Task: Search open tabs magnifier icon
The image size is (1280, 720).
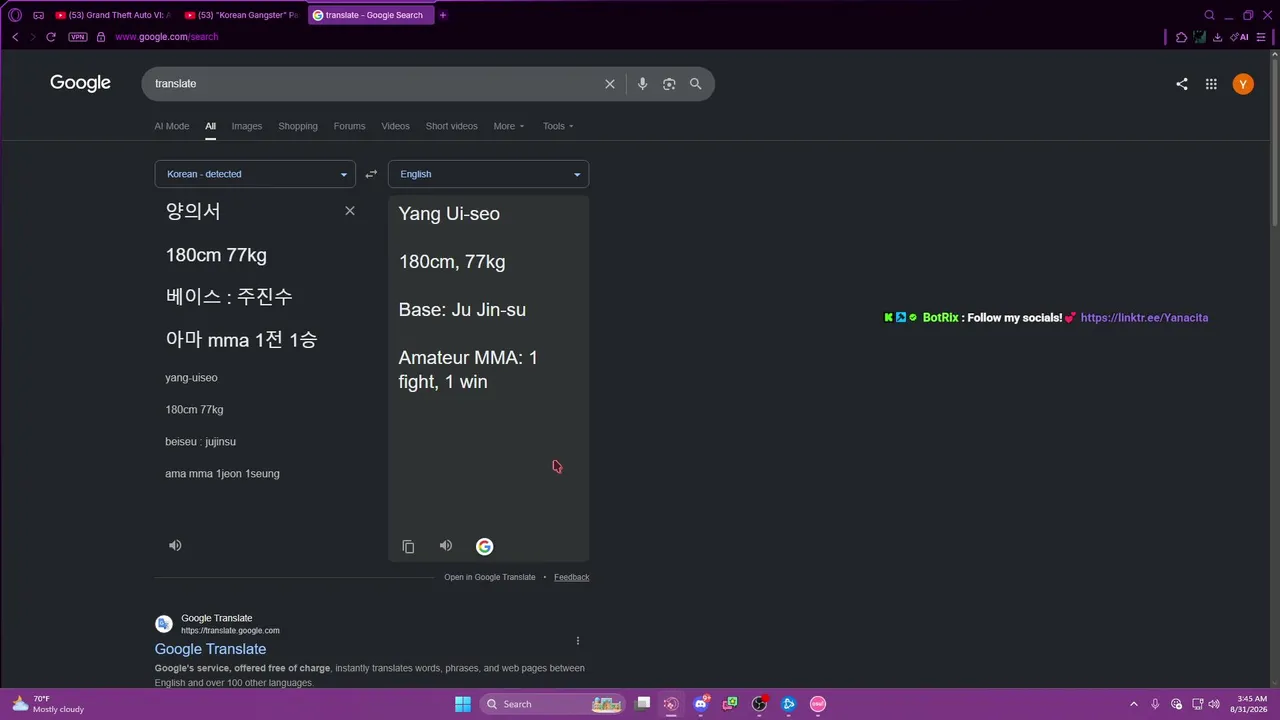Action: click(x=1209, y=15)
